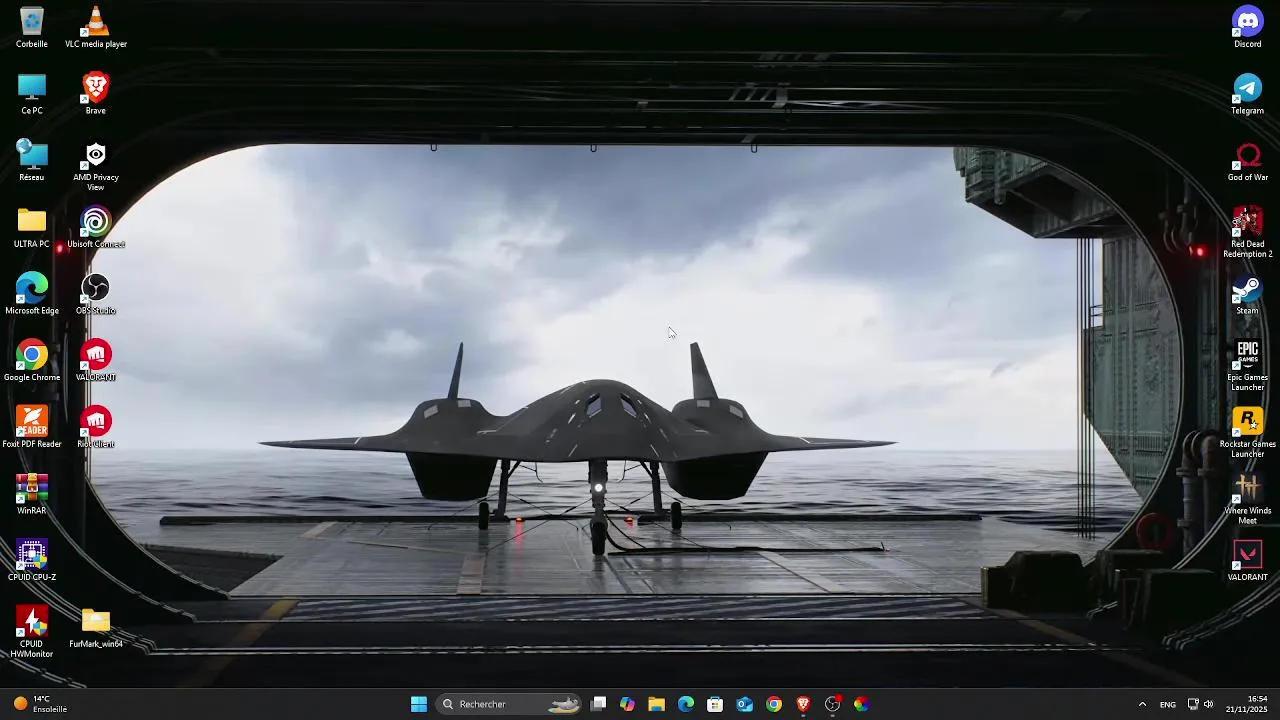Expand the hidden system tray icons chevron
Screen dimensions: 1280x720
1142,704
